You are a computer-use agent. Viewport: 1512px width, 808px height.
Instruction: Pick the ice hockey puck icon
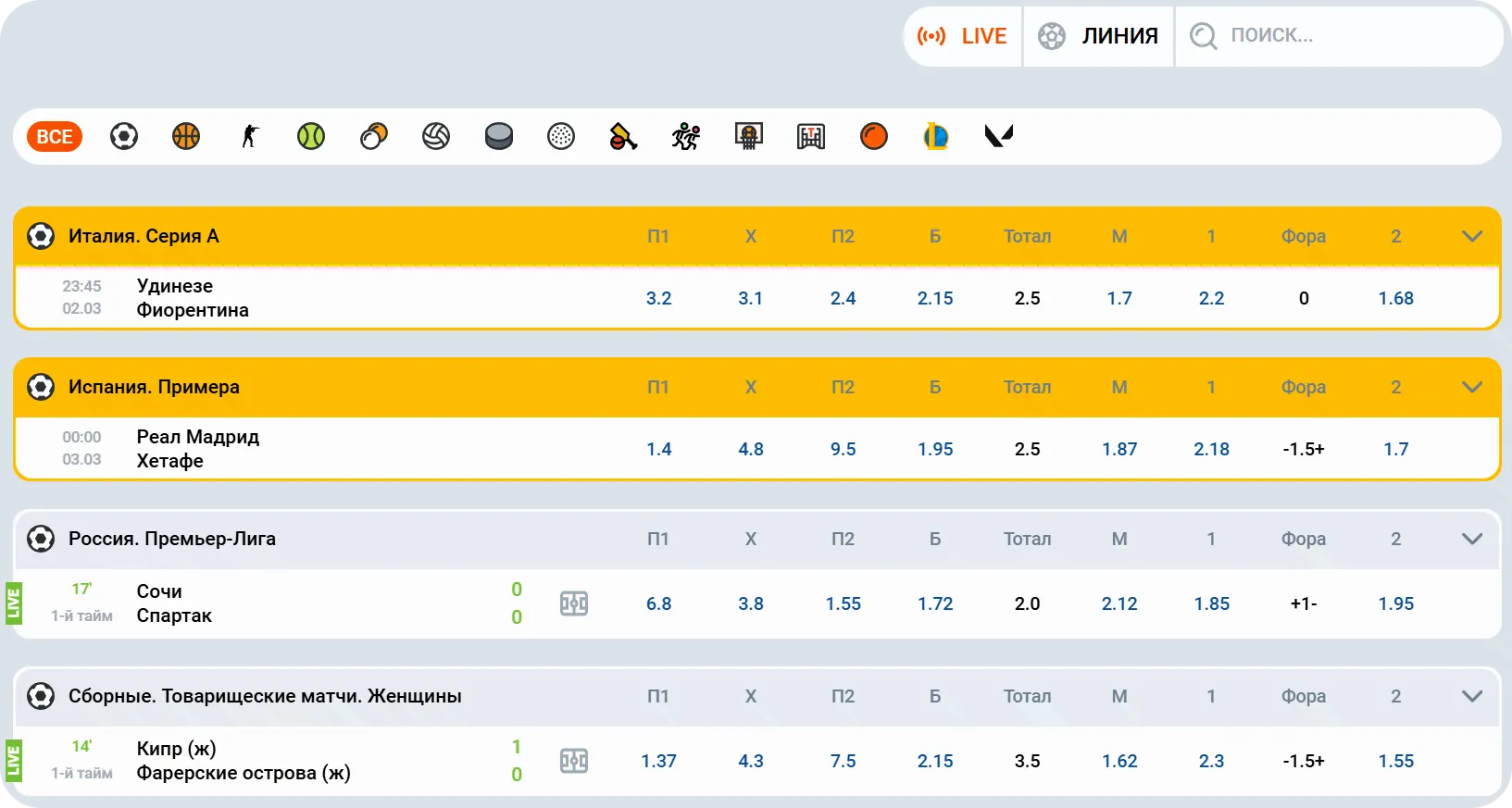click(x=499, y=137)
